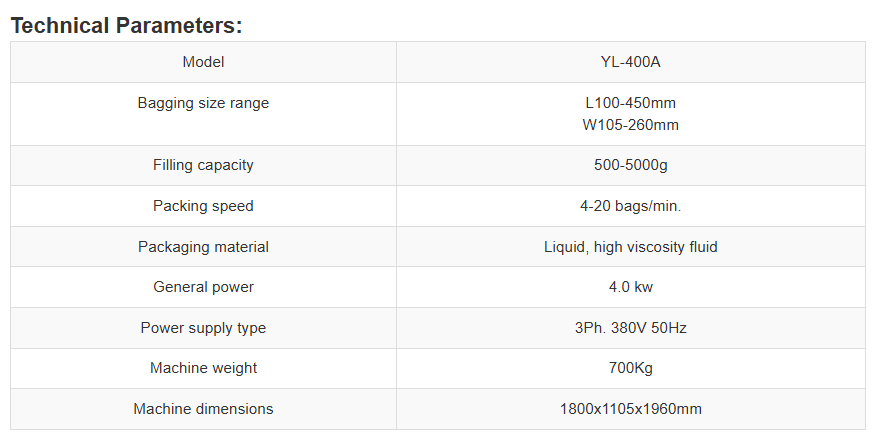
Task: Click the 3Ph. 380V 50Hz value
Action: [x=630, y=328]
